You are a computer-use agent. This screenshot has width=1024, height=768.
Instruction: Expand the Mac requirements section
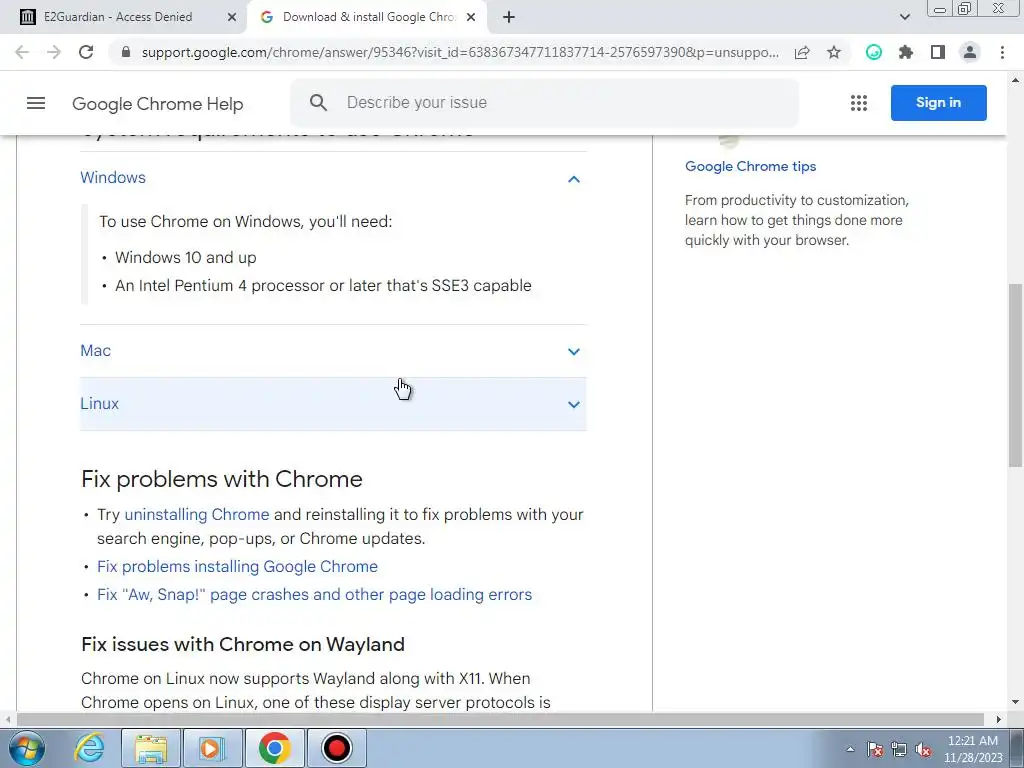[573, 351]
